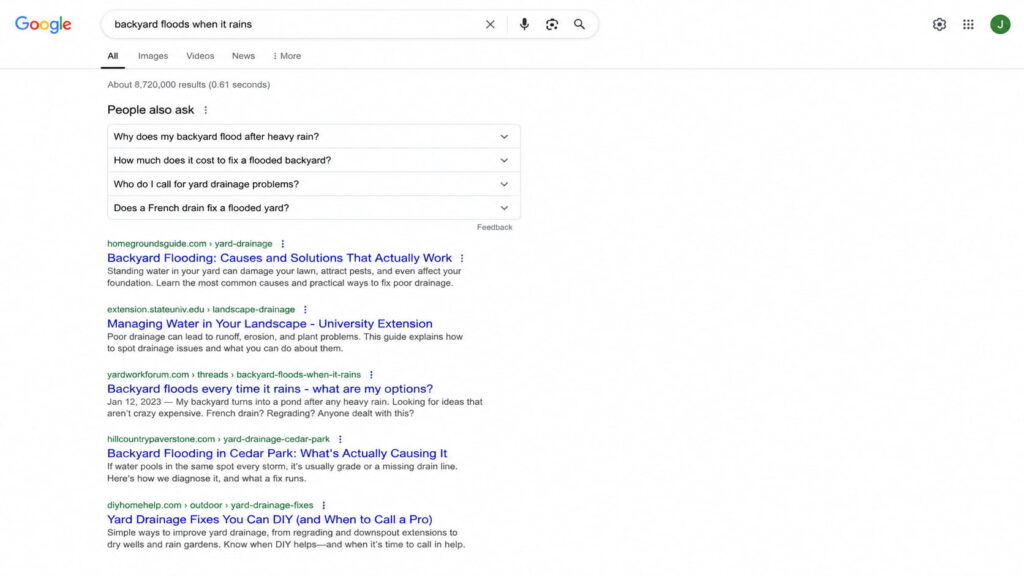
Task: Expand 'Who do I call for yard drainage problems?'
Action: (313, 184)
